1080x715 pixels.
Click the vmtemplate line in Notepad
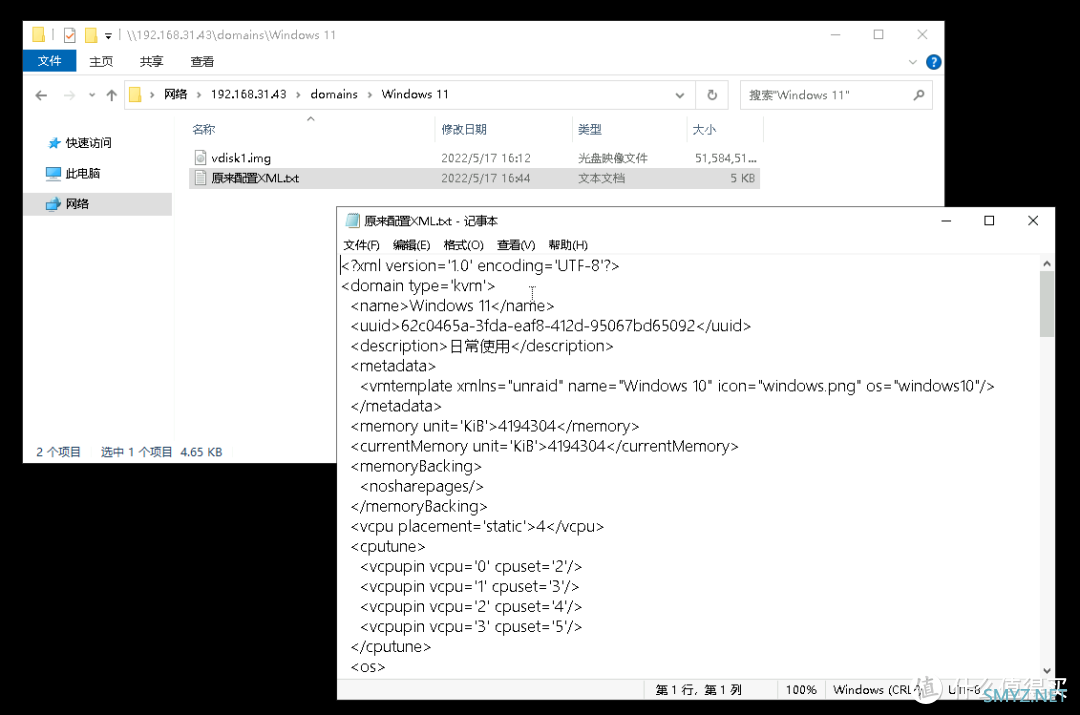pos(677,386)
